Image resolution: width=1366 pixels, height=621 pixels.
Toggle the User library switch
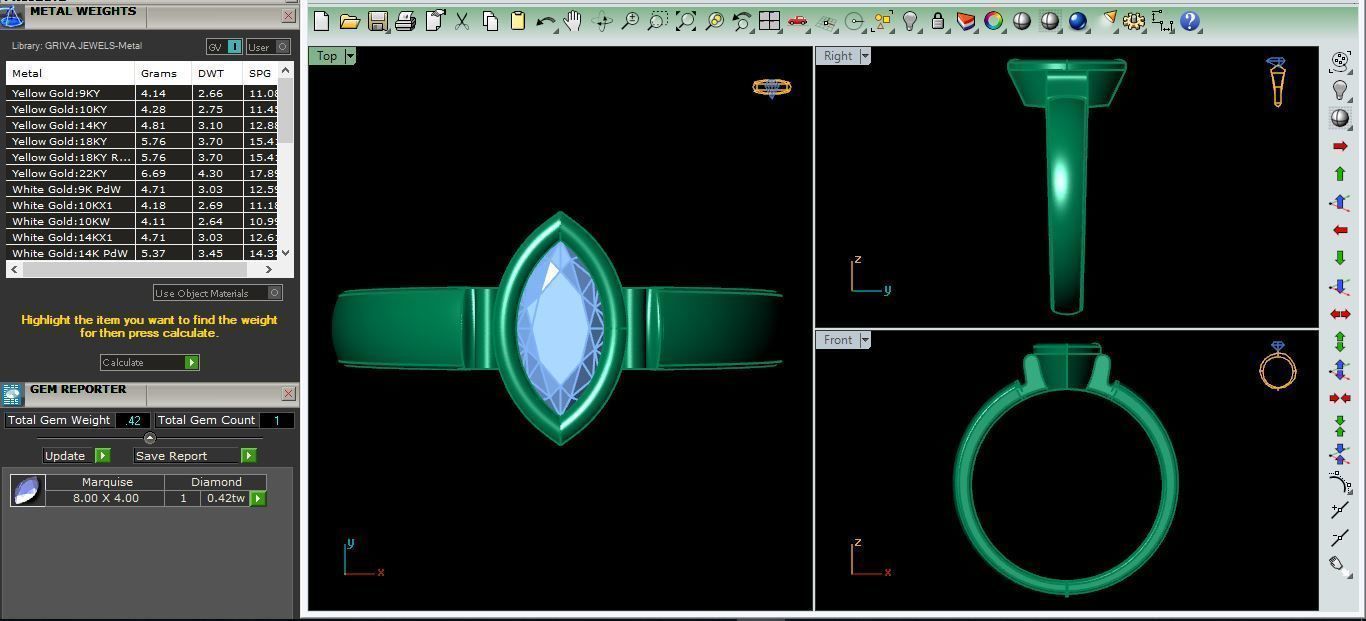coord(268,47)
